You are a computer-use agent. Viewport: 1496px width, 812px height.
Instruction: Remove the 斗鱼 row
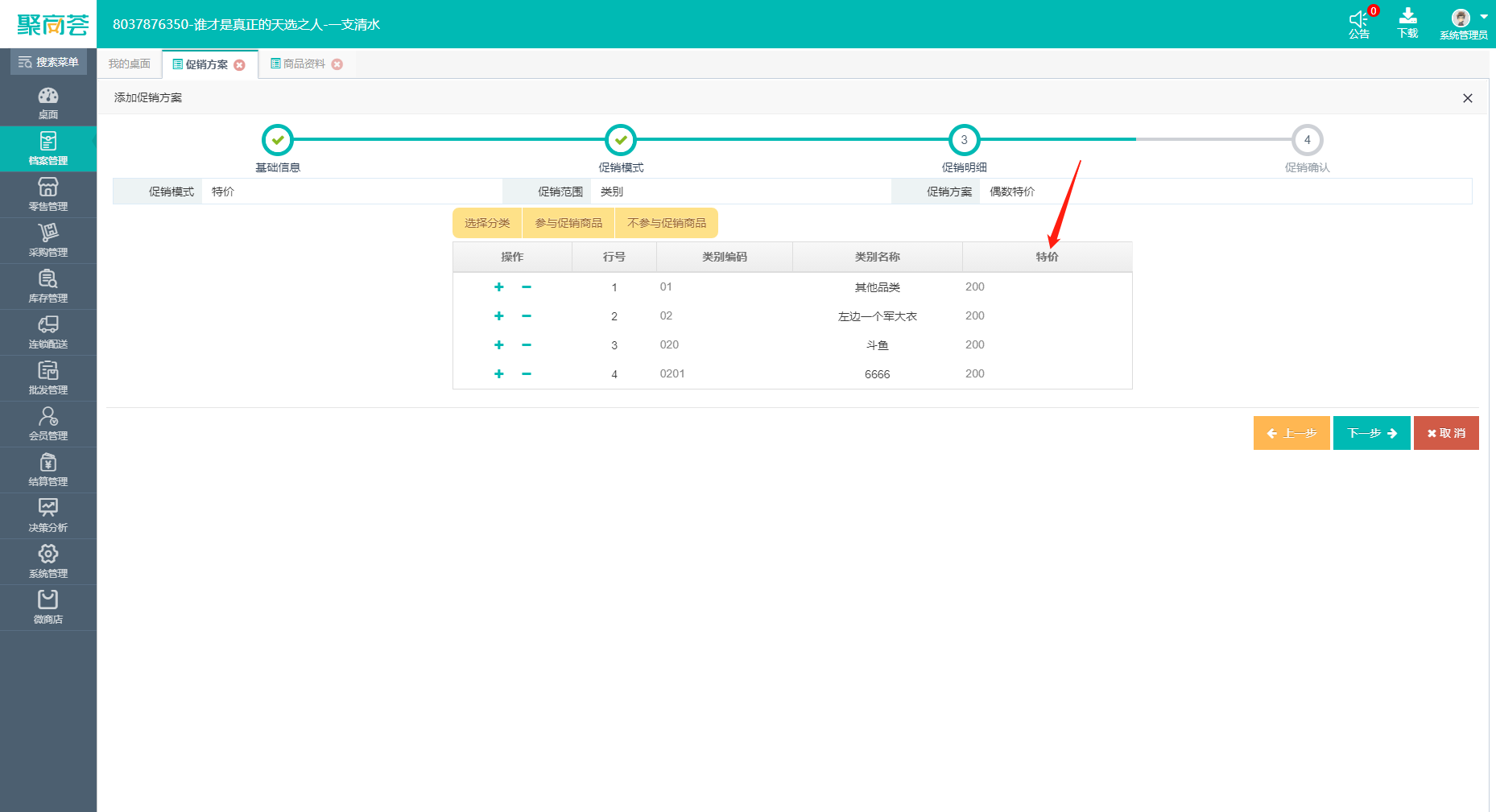pos(527,345)
